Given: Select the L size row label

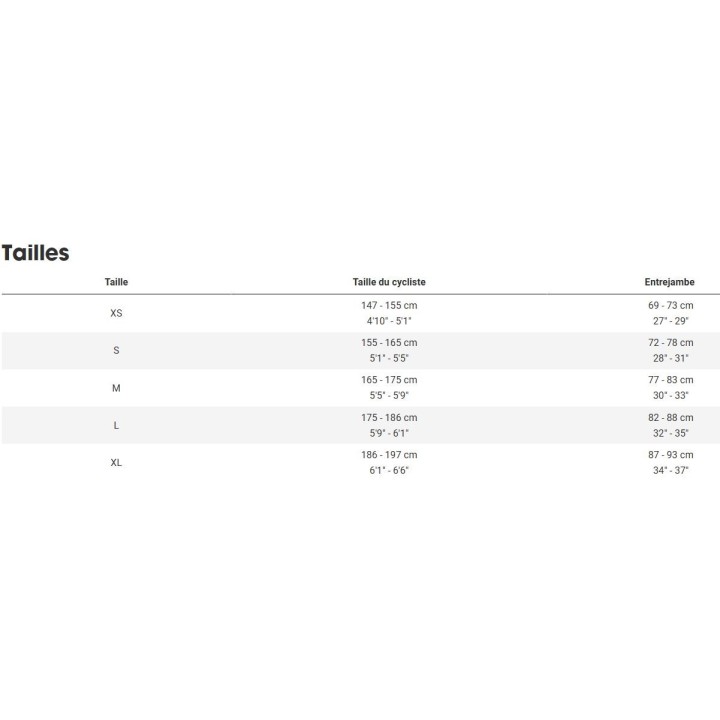Looking at the screenshot, I should point(116,425).
